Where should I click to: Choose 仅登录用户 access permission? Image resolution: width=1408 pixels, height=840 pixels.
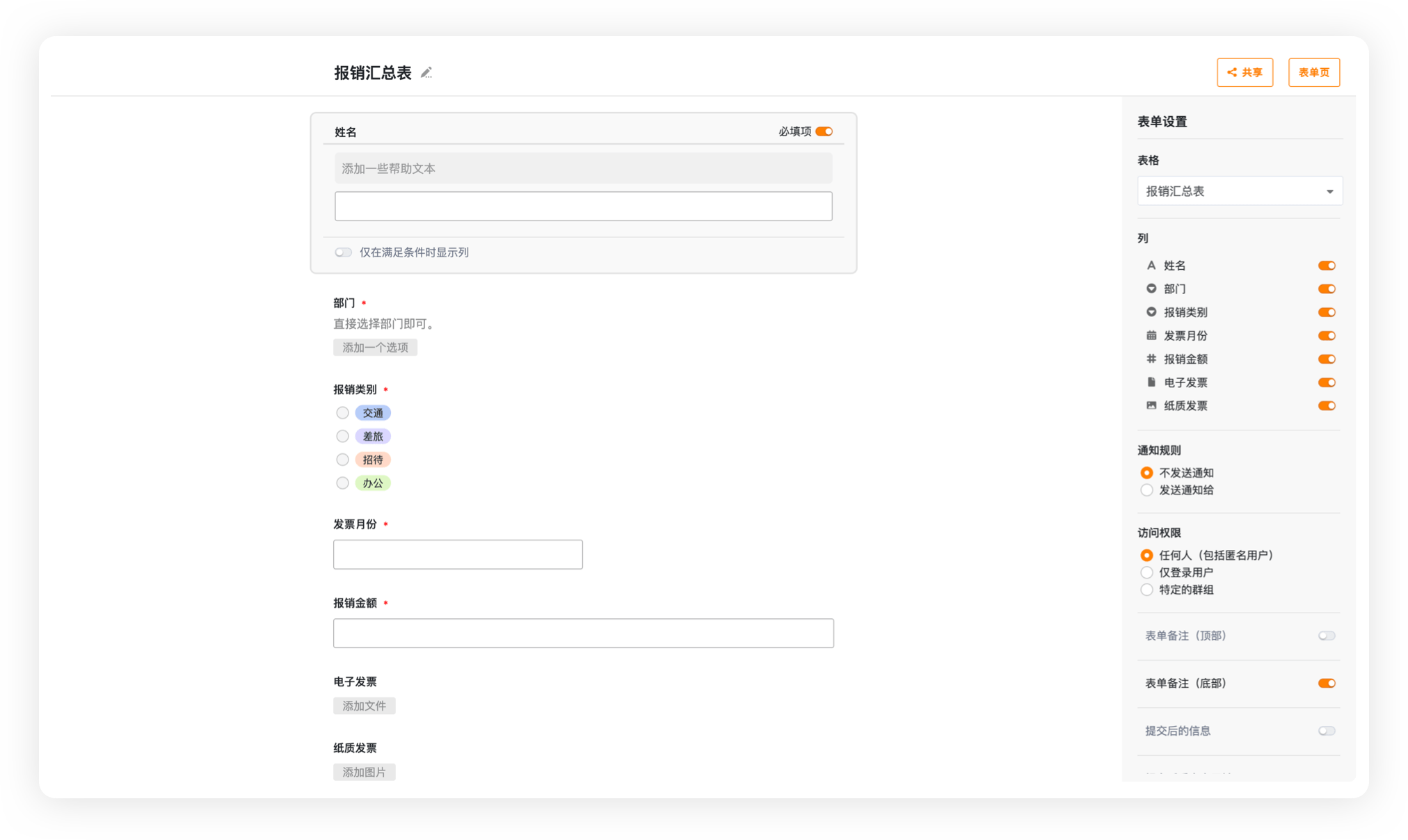(1147, 572)
